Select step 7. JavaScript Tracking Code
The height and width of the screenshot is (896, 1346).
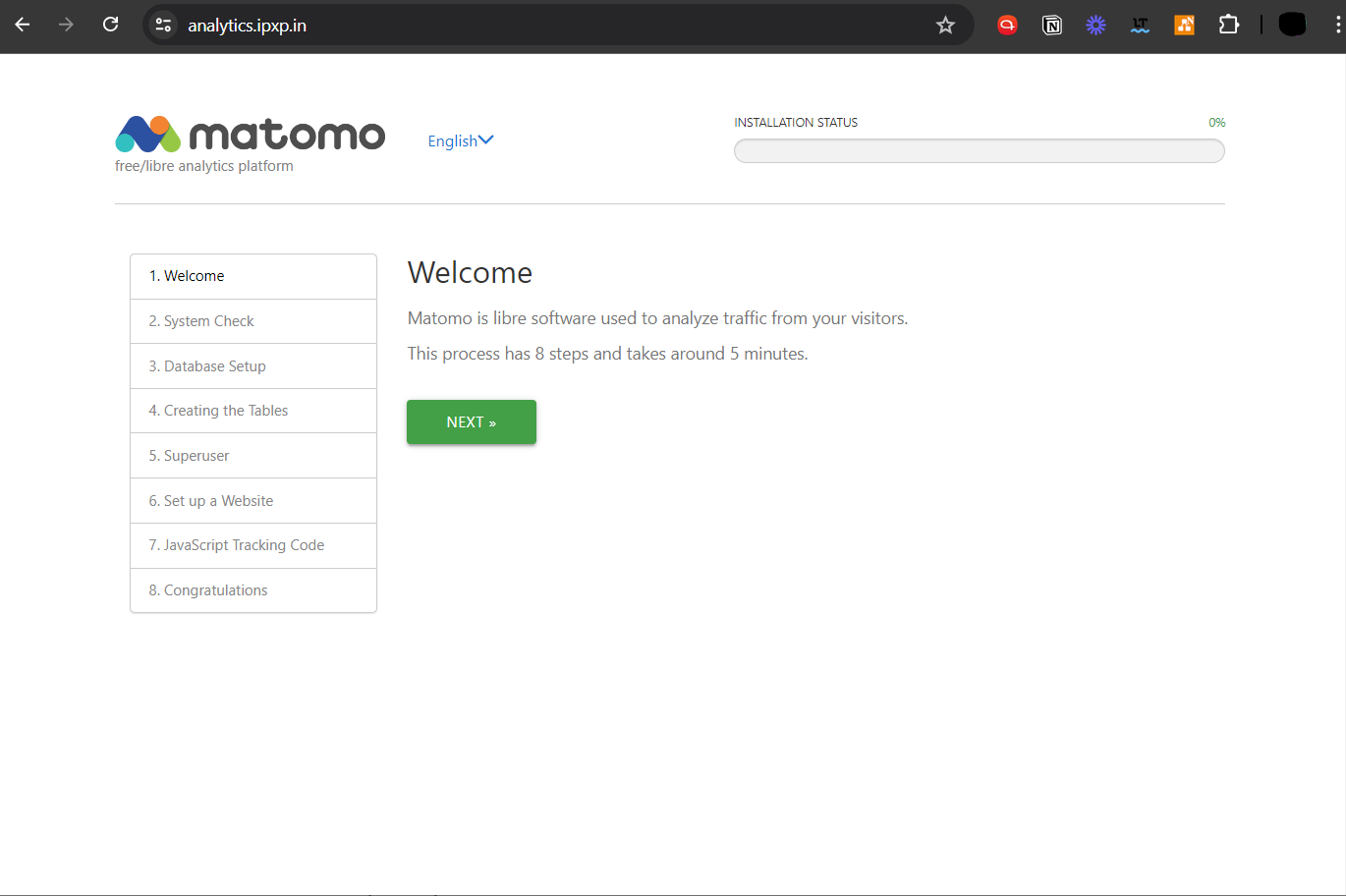(x=253, y=545)
